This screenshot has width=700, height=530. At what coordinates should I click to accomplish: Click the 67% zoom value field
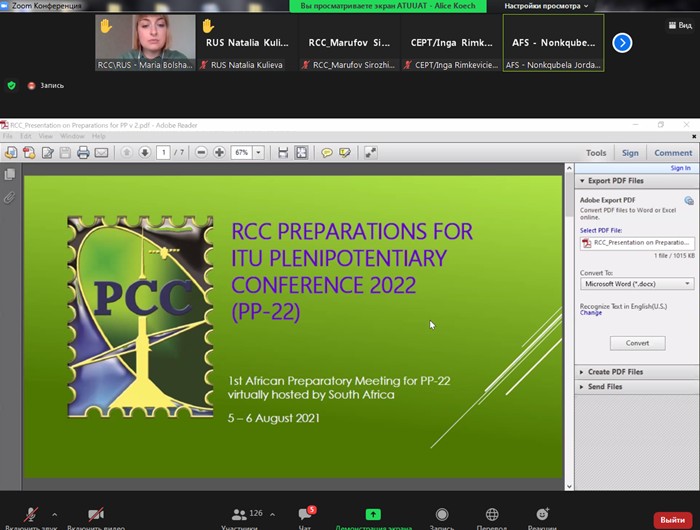click(x=242, y=153)
